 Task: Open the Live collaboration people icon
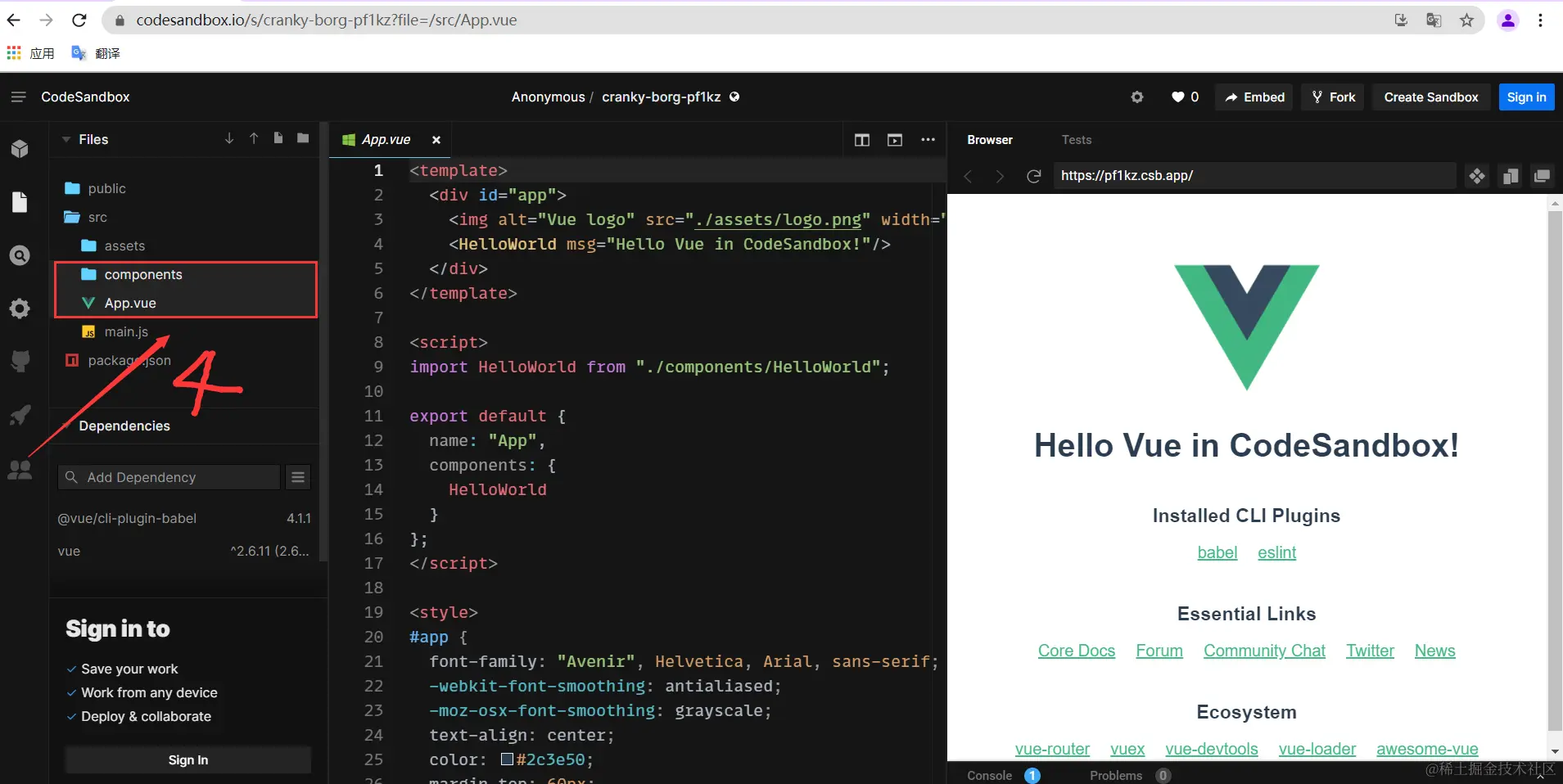(x=20, y=469)
